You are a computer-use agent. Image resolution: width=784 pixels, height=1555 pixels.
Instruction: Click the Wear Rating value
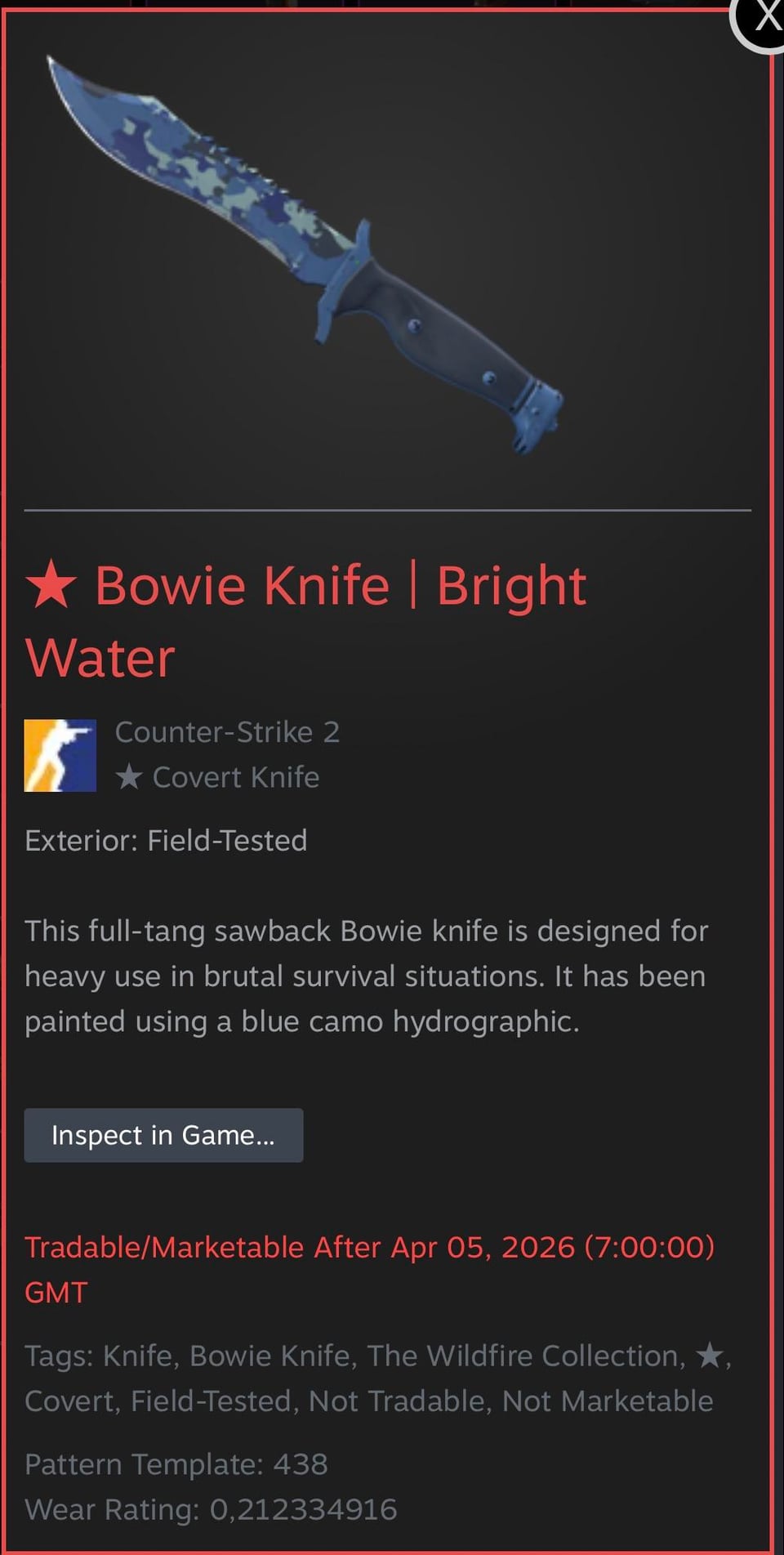[x=303, y=1509]
